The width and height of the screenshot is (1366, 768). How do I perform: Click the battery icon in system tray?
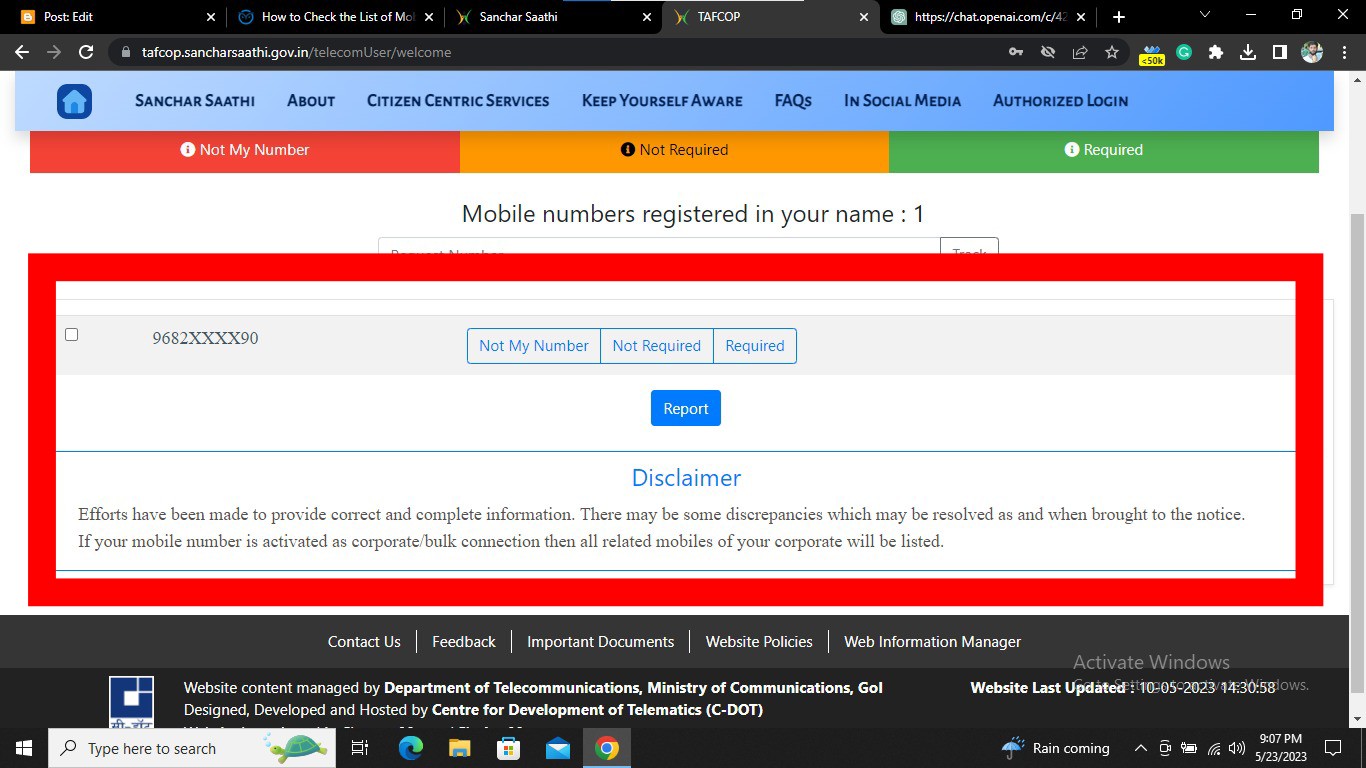(1189, 748)
